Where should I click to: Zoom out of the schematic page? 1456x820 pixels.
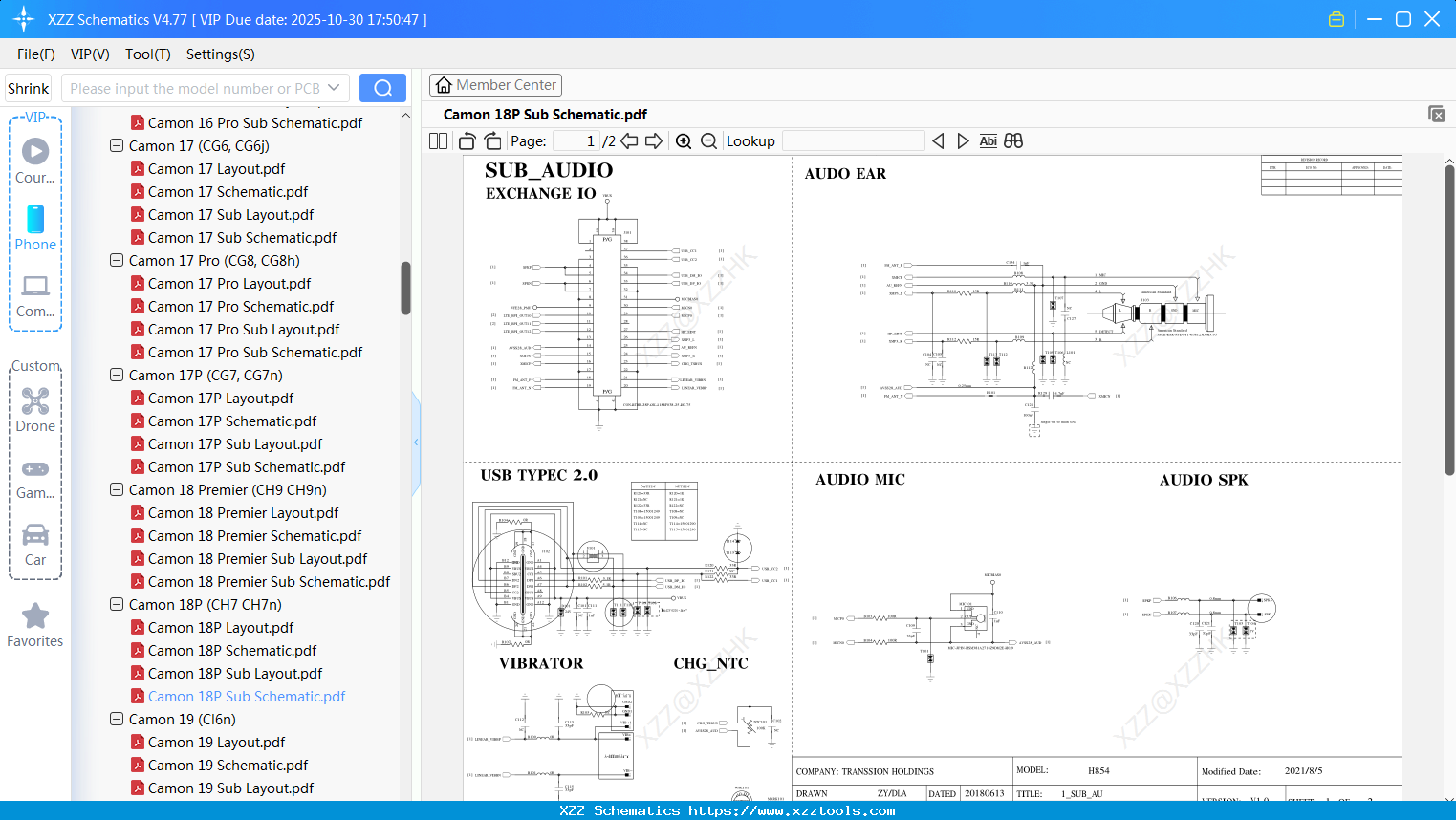[x=708, y=140]
